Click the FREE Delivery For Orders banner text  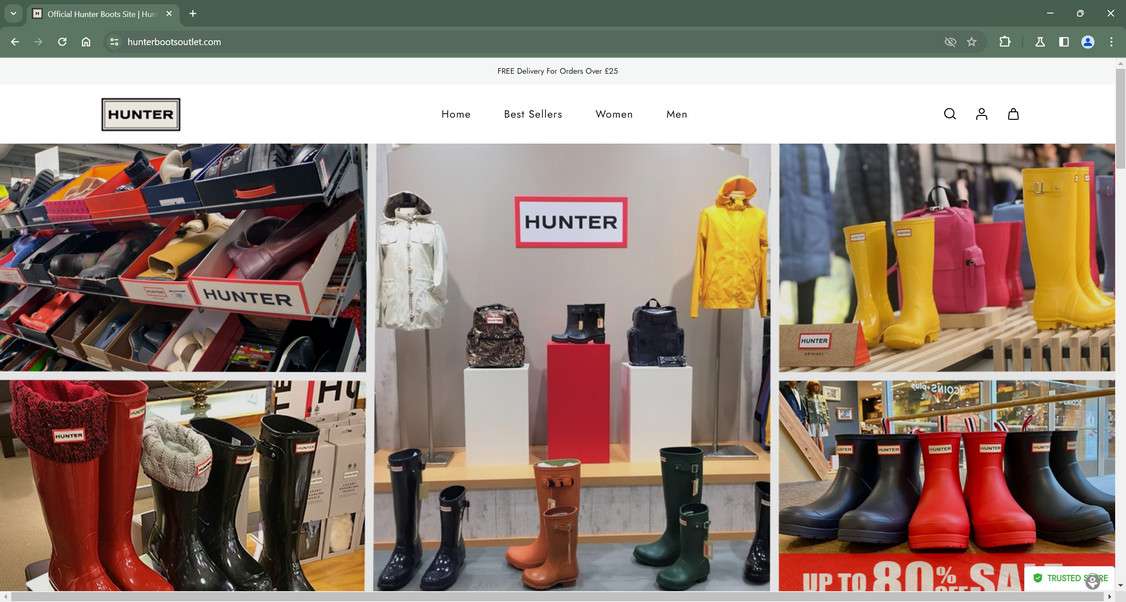(557, 71)
